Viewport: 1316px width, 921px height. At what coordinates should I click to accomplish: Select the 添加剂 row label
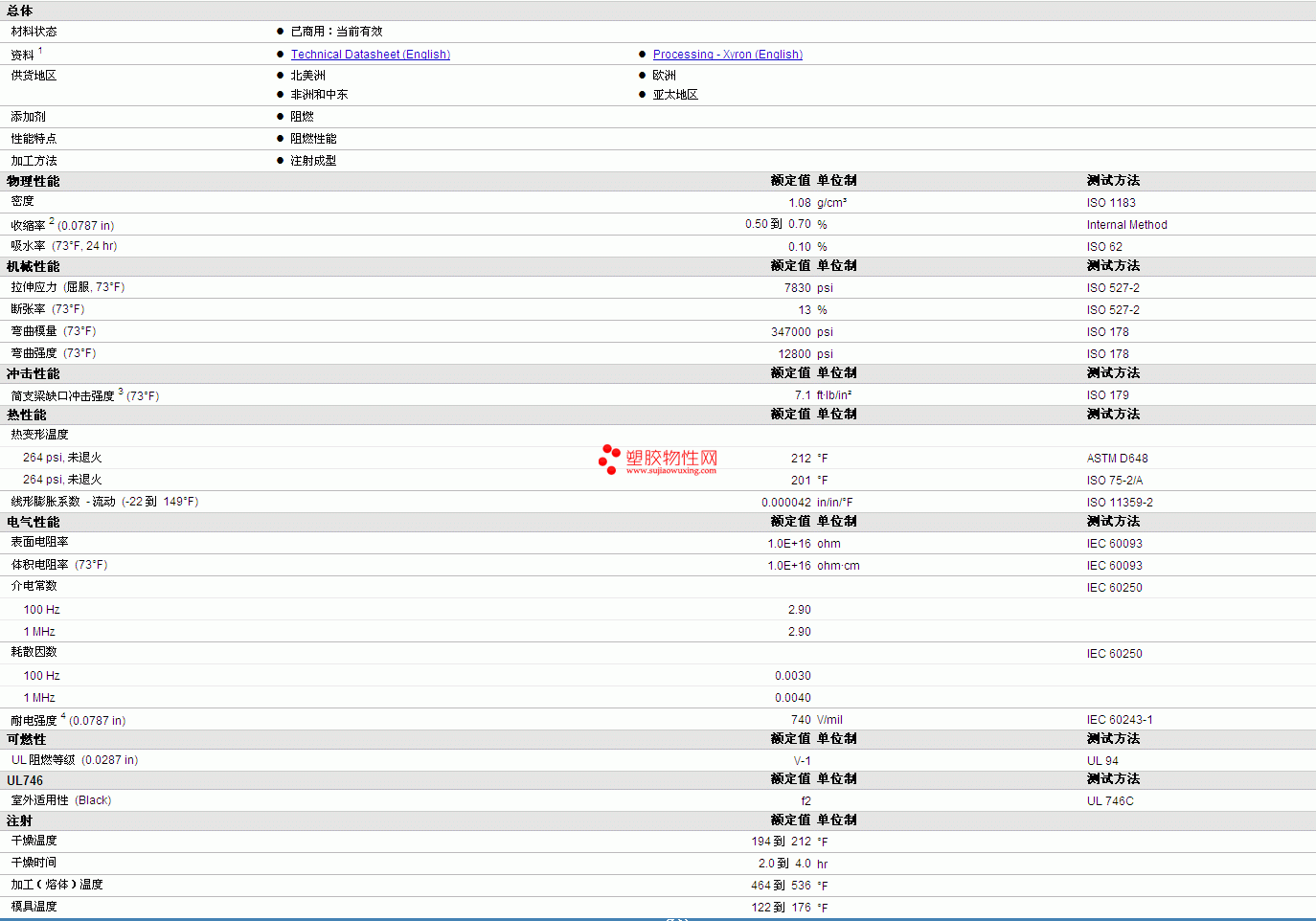(x=28, y=117)
